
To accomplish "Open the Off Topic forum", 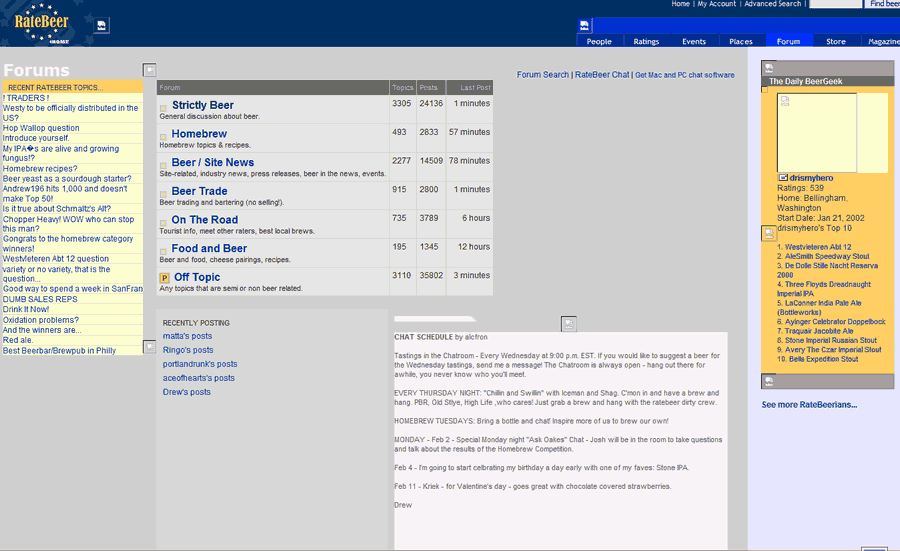I will point(197,277).
